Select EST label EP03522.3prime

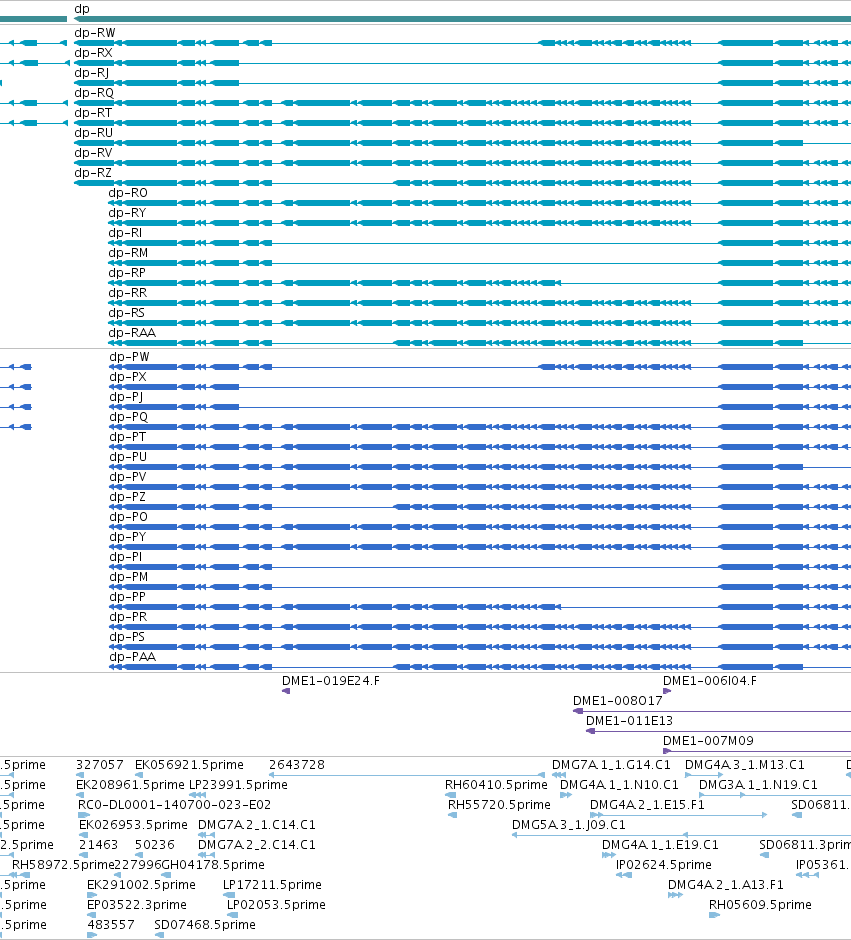pos(137,904)
